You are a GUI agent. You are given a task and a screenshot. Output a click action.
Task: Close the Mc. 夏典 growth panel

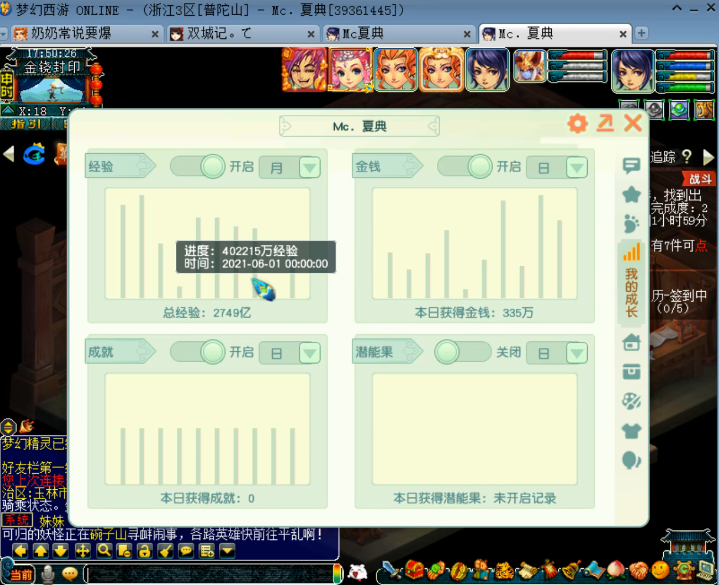pyautogui.click(x=633, y=123)
